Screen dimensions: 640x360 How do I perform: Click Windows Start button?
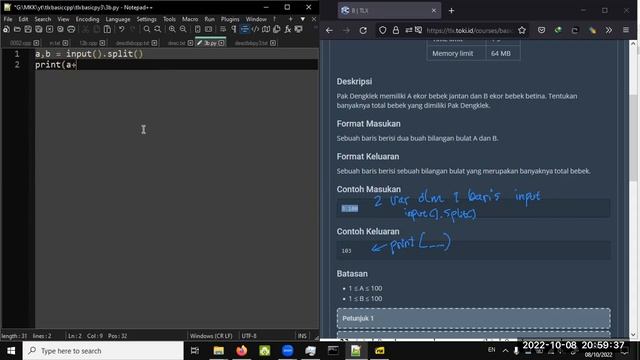[x=11, y=351]
